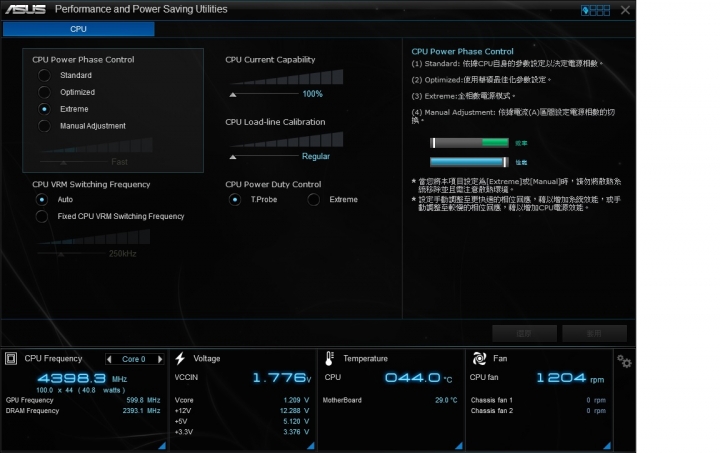Click the Vcore 1.209 V value
Image resolution: width=720 pixels, height=453 pixels.
click(x=296, y=400)
